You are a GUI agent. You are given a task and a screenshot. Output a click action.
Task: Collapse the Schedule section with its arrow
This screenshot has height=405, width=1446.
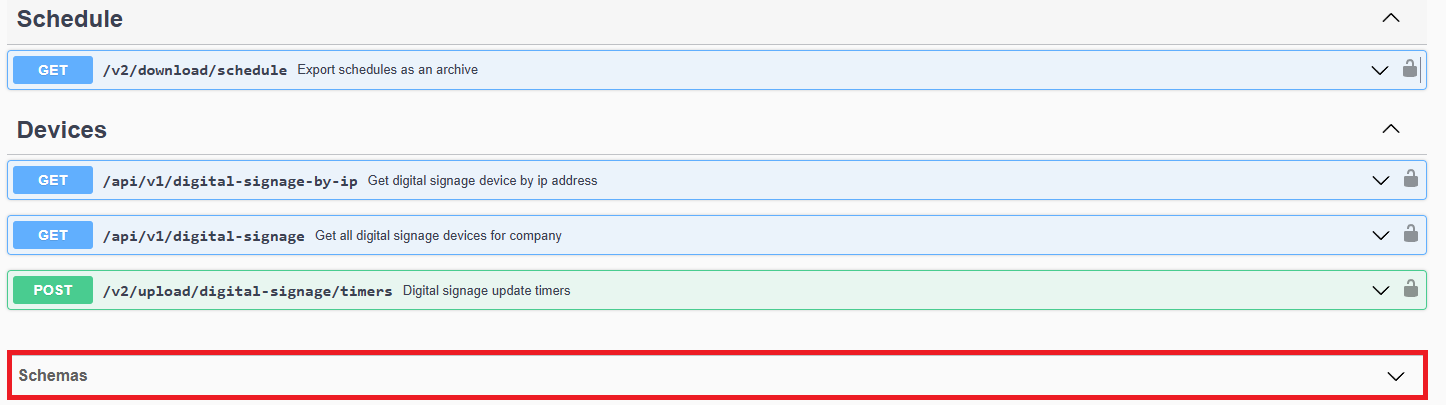coord(1390,18)
